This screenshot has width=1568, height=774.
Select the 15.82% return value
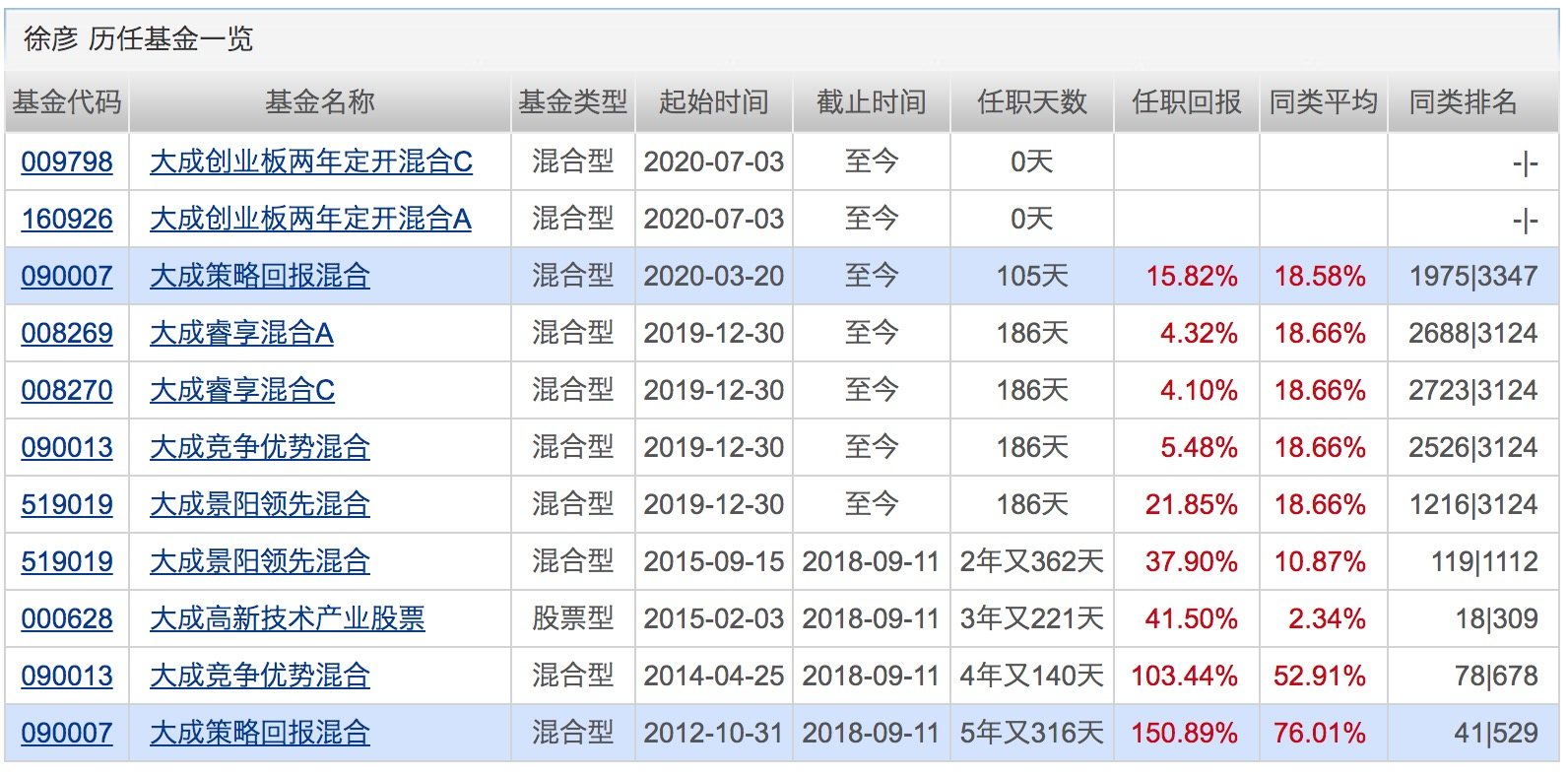pyautogui.click(x=1192, y=276)
